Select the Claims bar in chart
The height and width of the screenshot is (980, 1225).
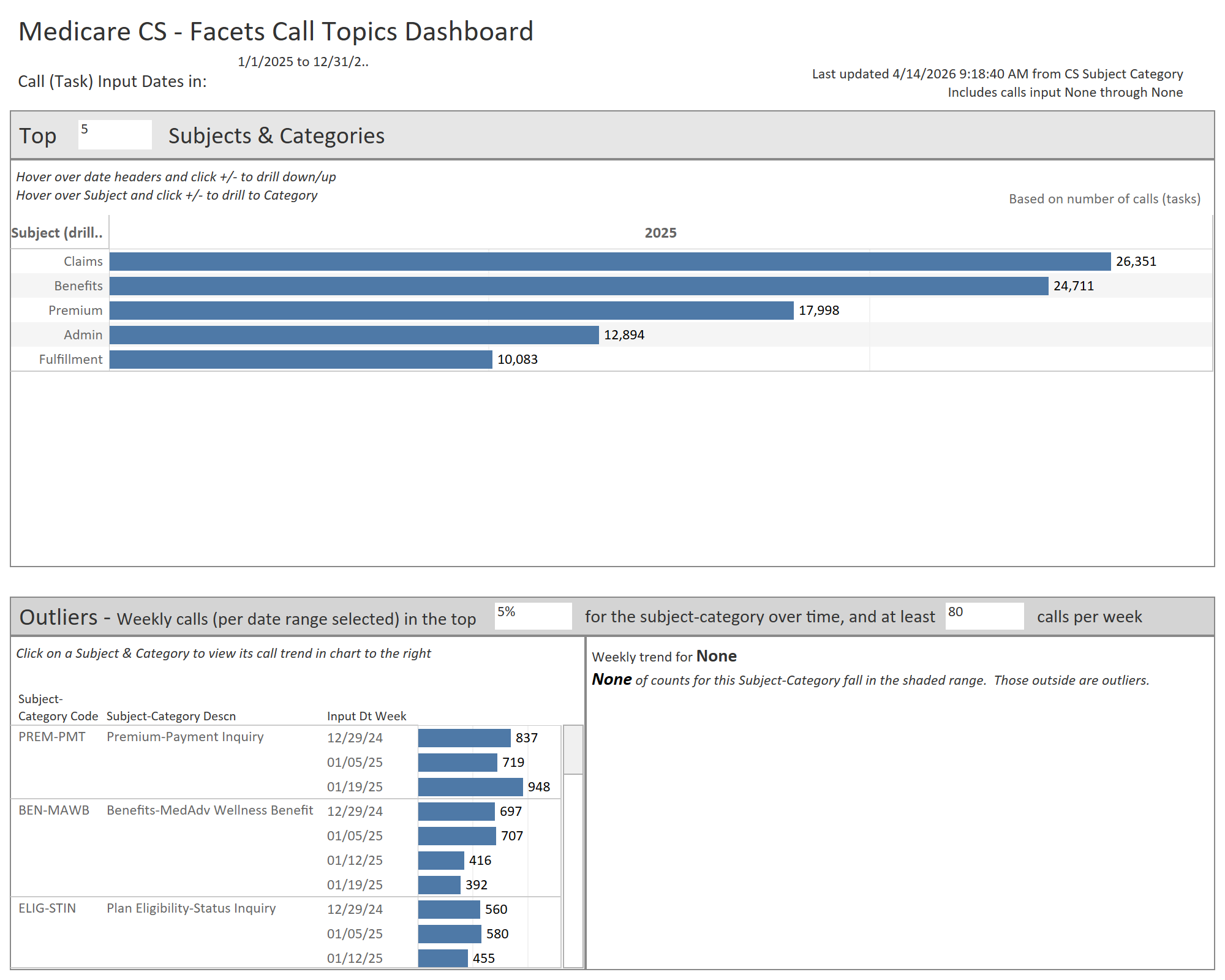[x=609, y=262]
